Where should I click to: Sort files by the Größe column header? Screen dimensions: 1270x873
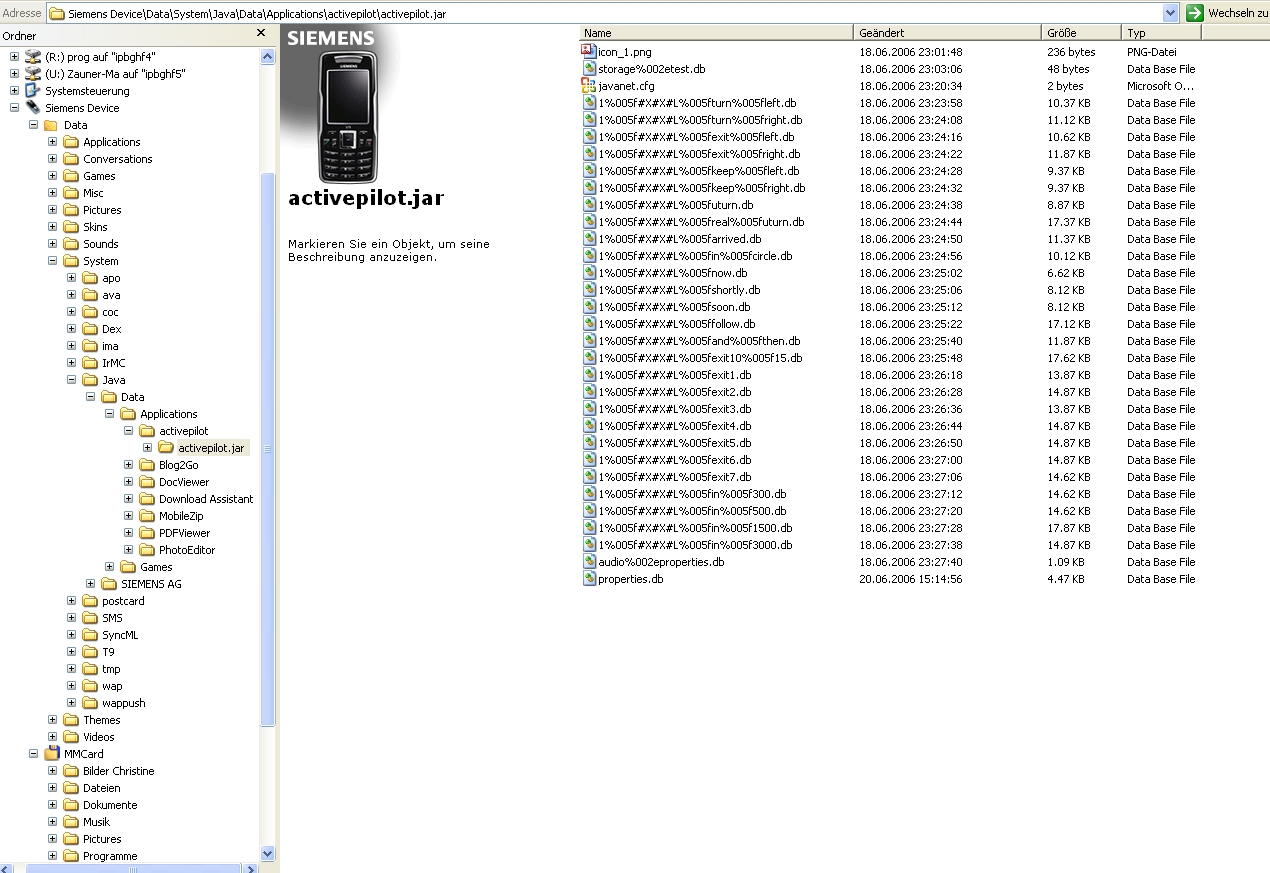(1081, 33)
